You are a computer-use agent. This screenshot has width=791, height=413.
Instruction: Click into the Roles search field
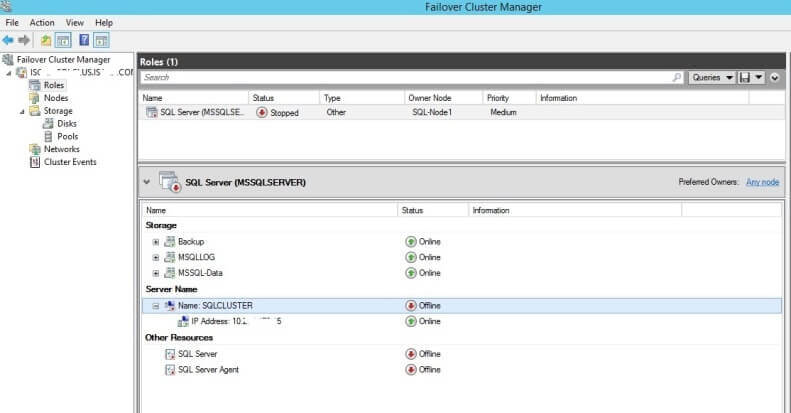pyautogui.click(x=400, y=77)
